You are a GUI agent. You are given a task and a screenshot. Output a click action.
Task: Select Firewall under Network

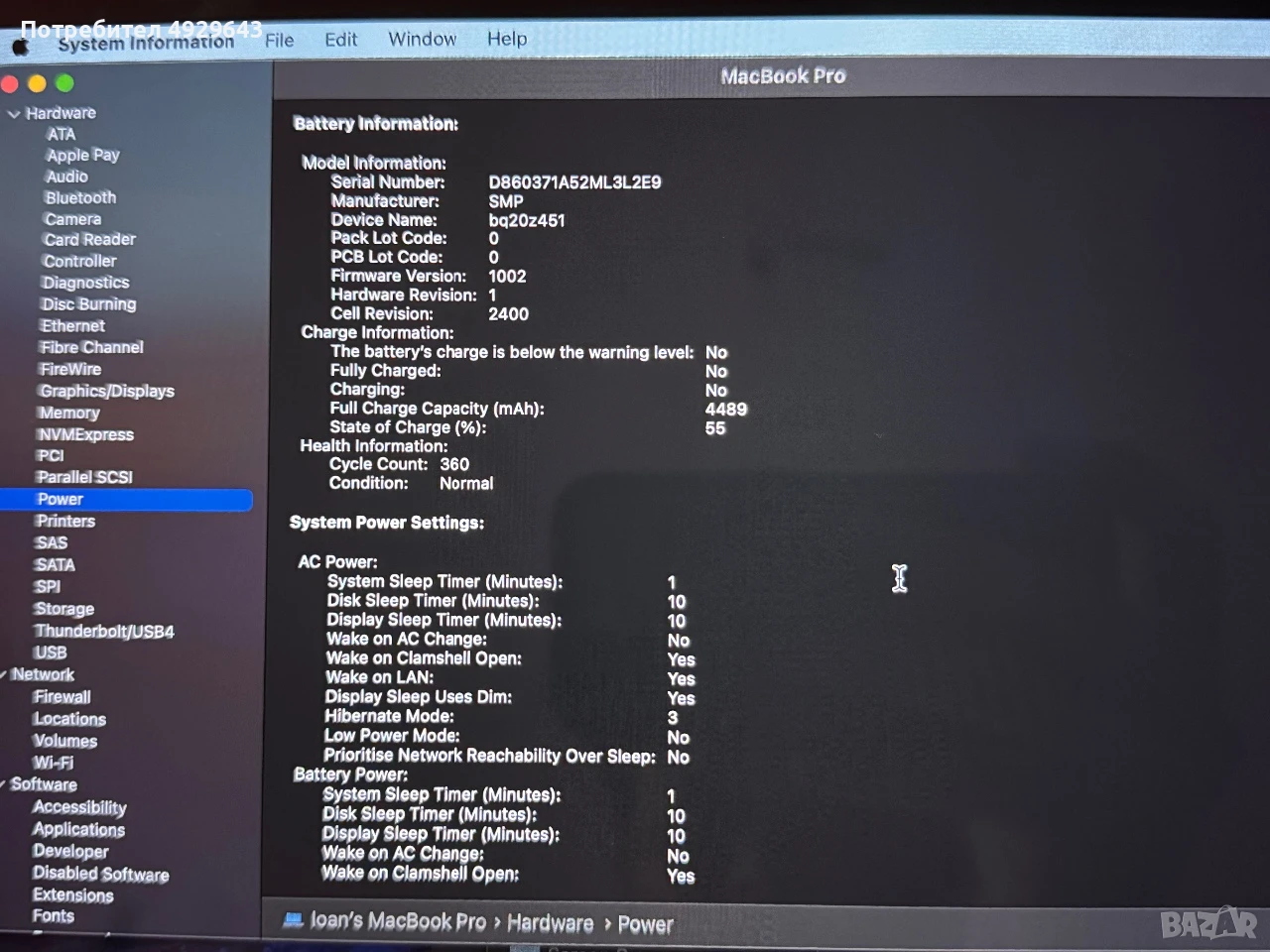[62, 697]
